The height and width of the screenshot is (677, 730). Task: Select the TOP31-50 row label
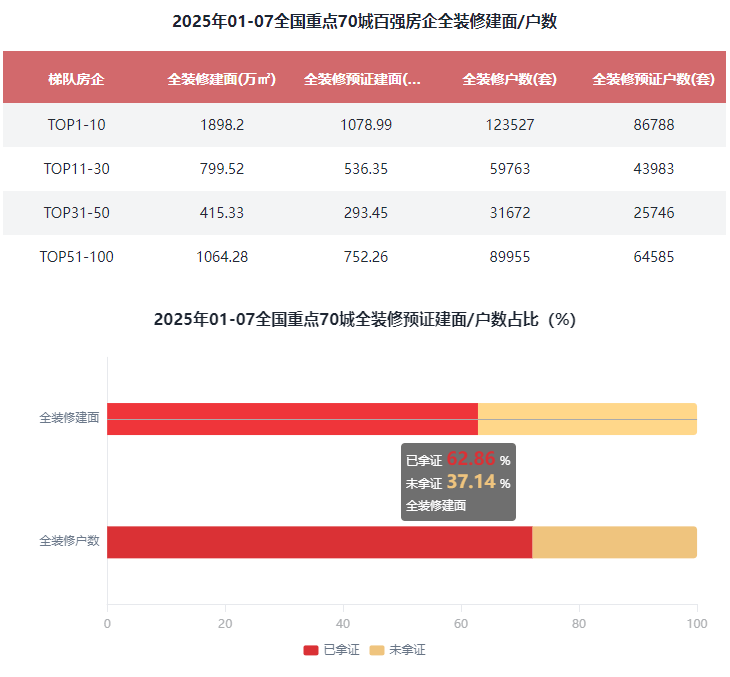(76, 213)
